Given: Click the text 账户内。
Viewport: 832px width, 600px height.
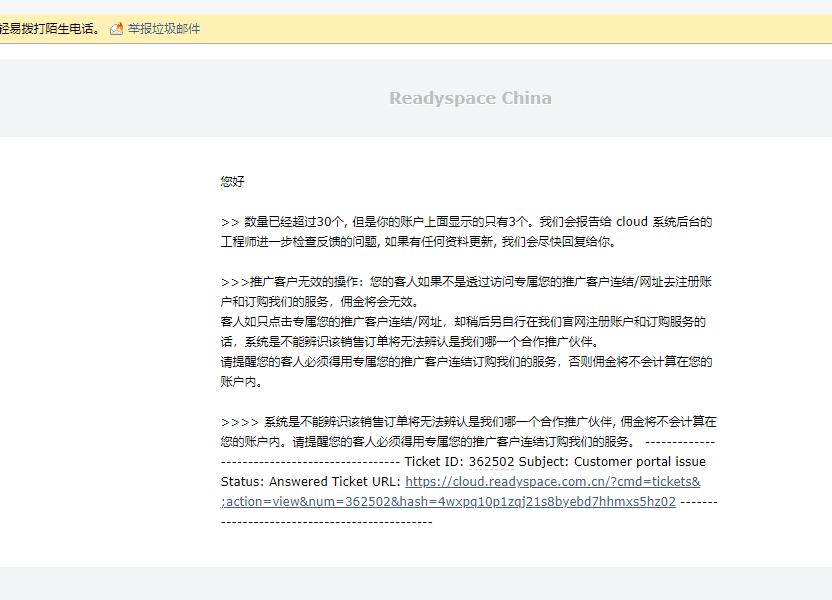Looking at the screenshot, I should pos(241,381).
